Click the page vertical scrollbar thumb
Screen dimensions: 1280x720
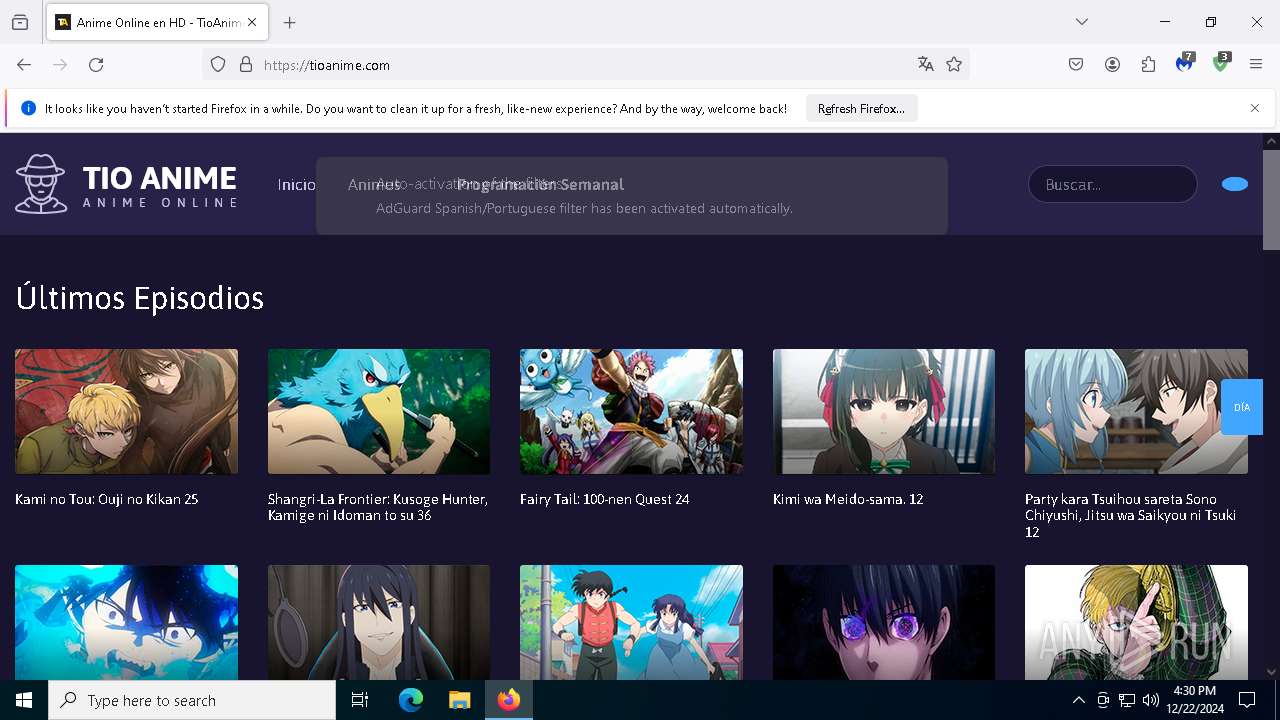1271,200
